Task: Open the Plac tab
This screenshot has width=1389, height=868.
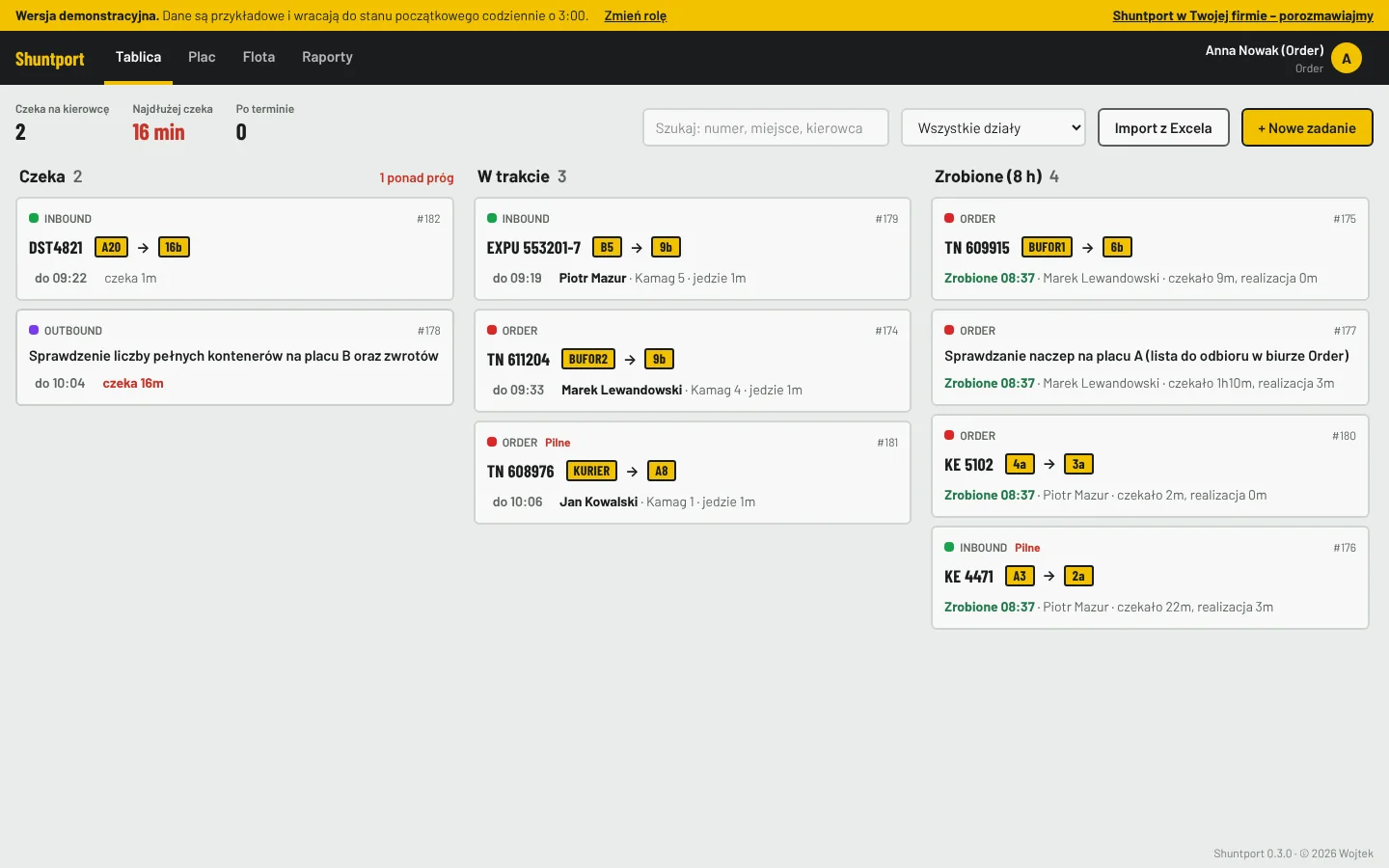Action: (x=202, y=57)
